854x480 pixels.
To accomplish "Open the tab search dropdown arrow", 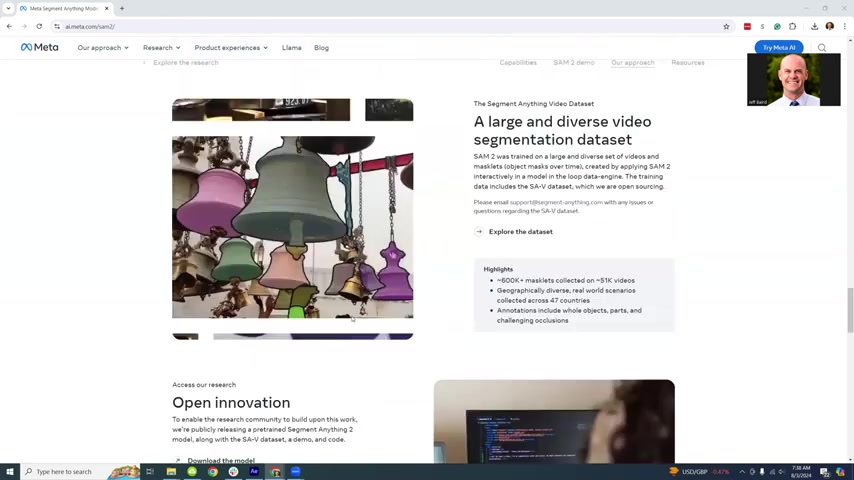I will tap(8, 9).
